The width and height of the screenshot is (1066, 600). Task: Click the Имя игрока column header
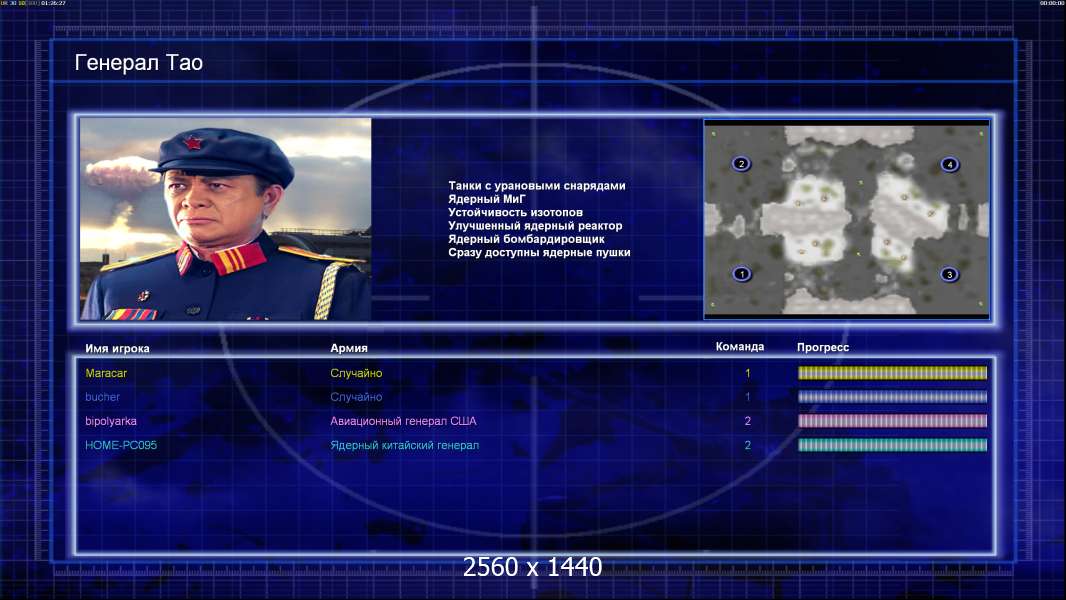(x=117, y=349)
